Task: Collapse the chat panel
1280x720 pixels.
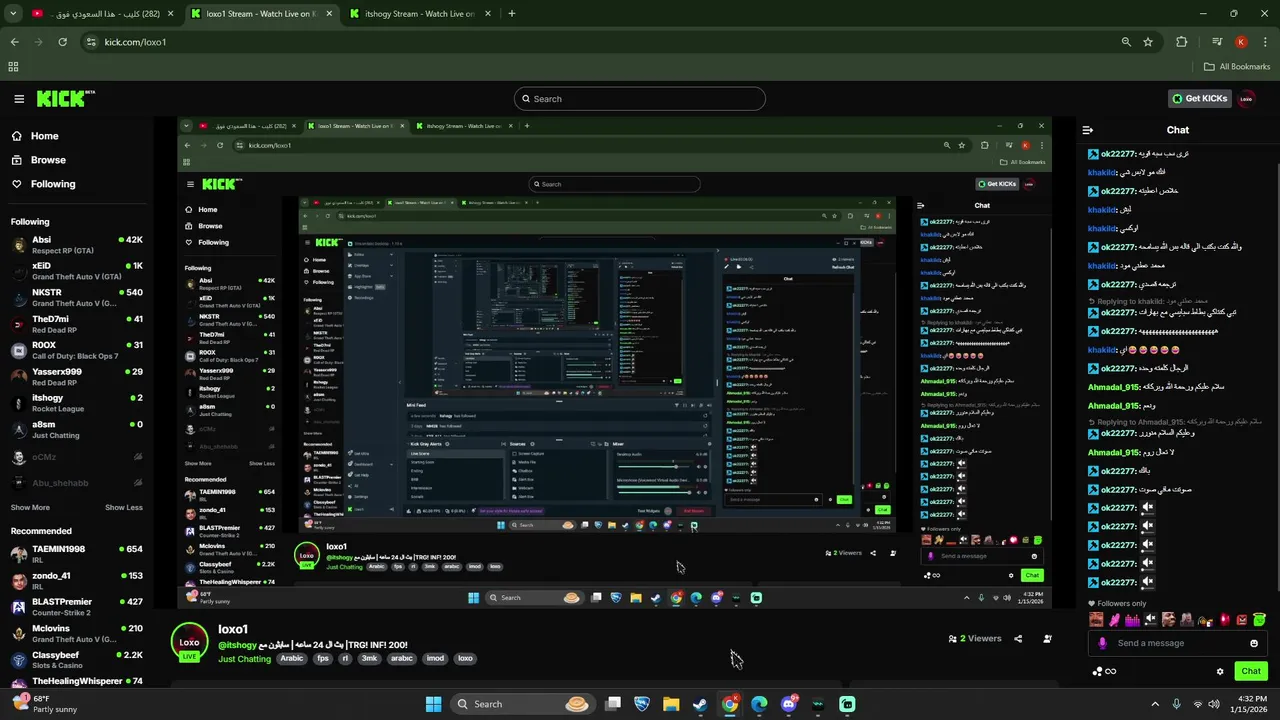Action: 1088,130
